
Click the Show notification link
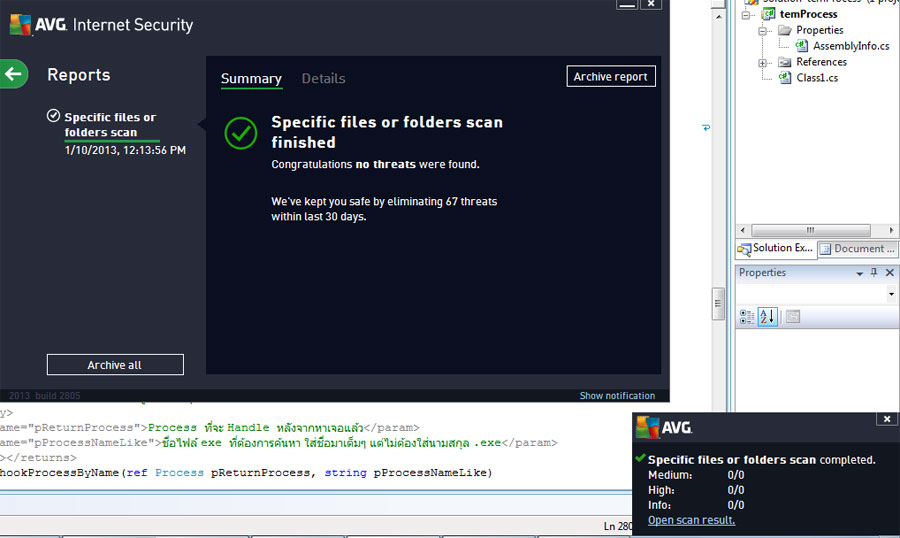click(x=617, y=396)
